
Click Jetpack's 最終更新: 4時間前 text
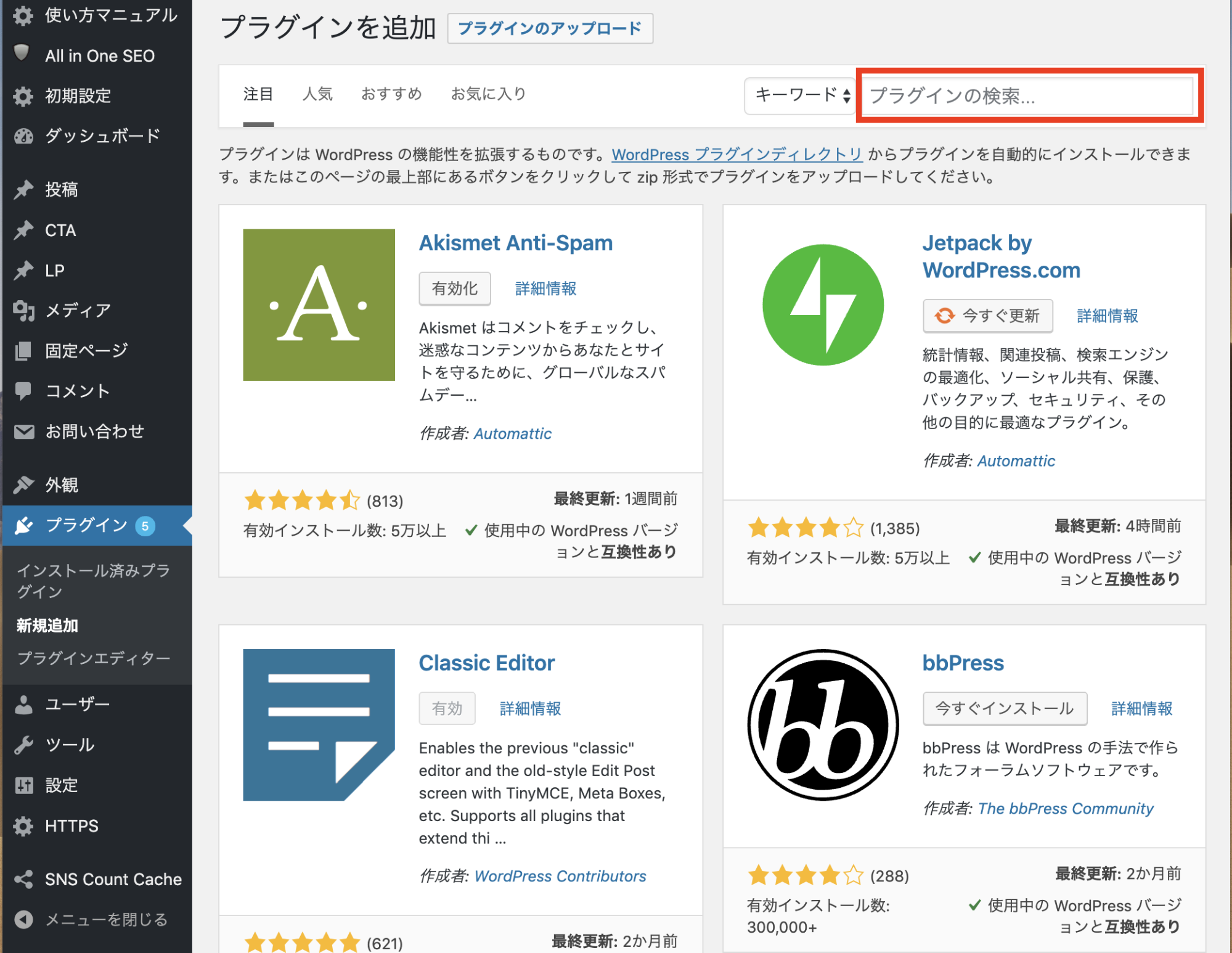pyautogui.click(x=1117, y=526)
